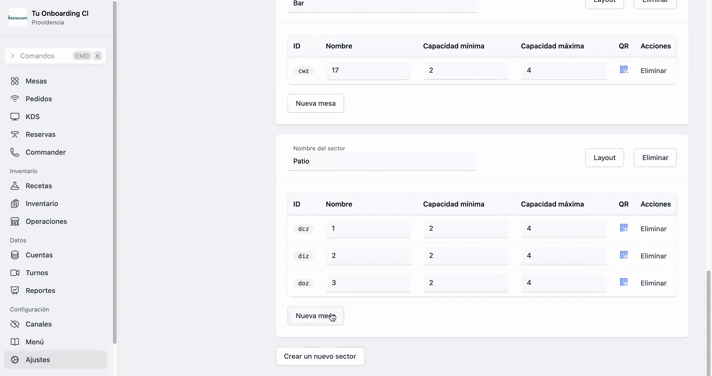This screenshot has width=712, height=376.
Task: Open Layout for Patio sector
Action: pyautogui.click(x=604, y=158)
